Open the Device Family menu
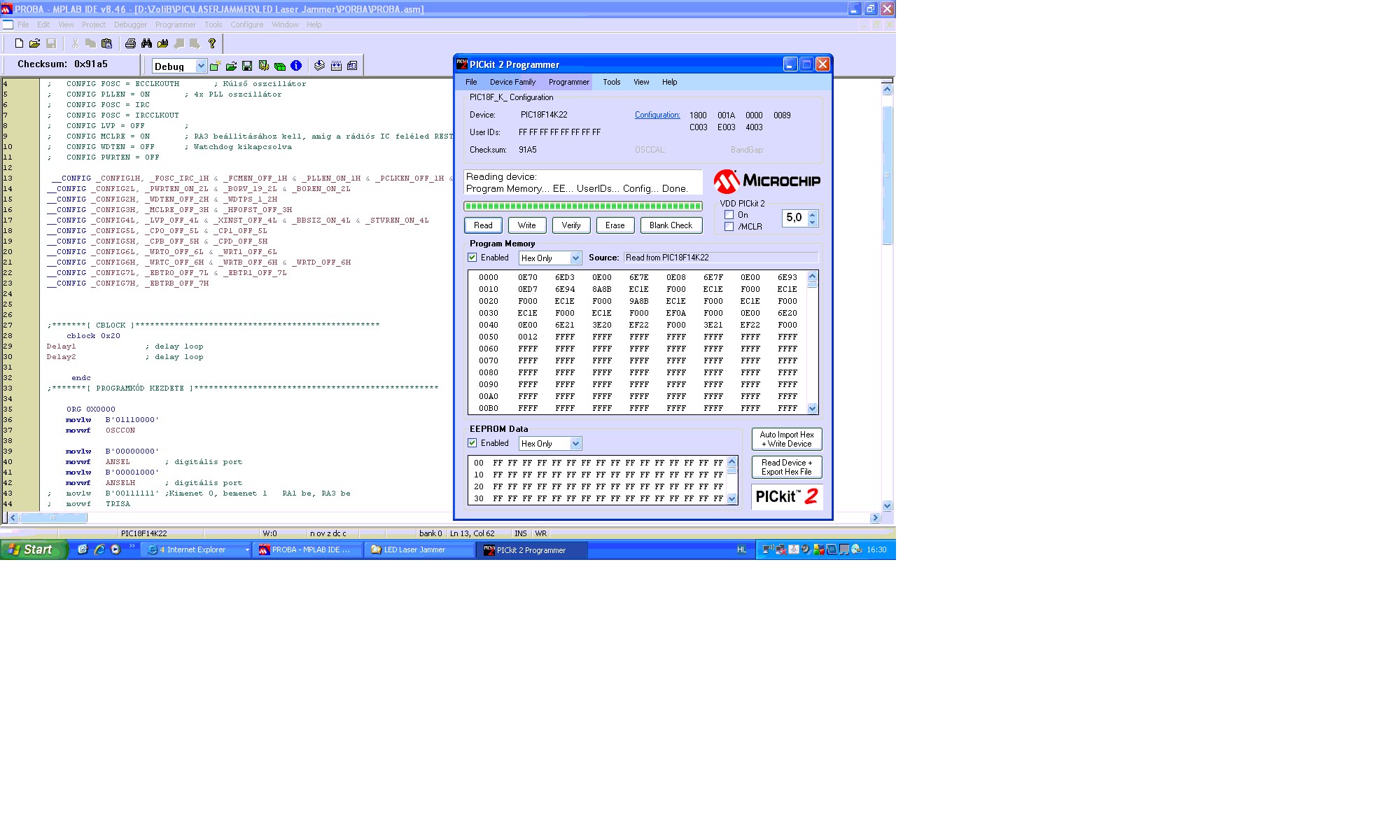Image resolution: width=1400 pixels, height=840 pixels. pos(512,82)
